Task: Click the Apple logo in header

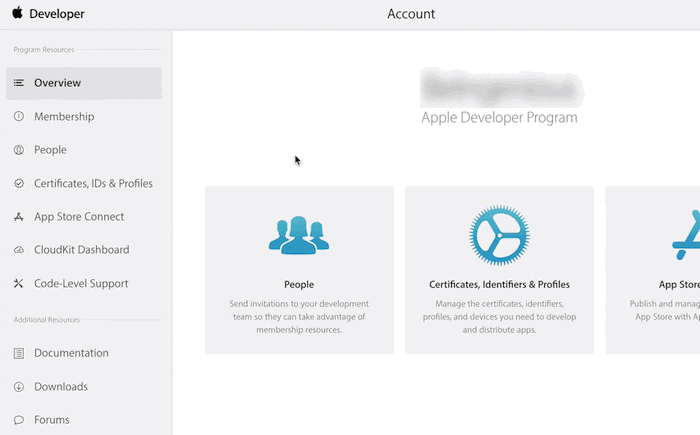Action: point(17,13)
